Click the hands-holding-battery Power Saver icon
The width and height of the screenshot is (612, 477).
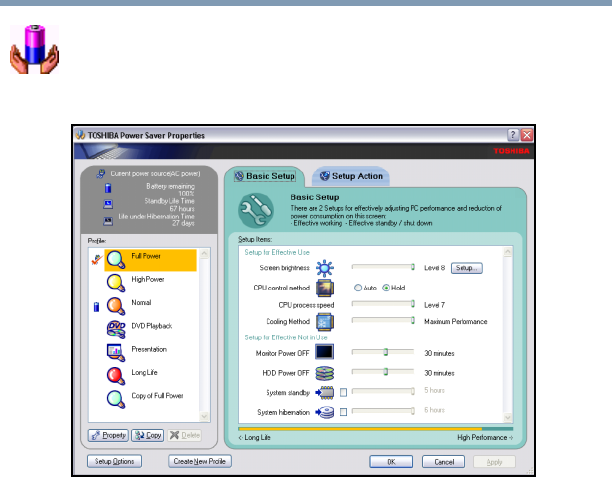click(x=34, y=50)
